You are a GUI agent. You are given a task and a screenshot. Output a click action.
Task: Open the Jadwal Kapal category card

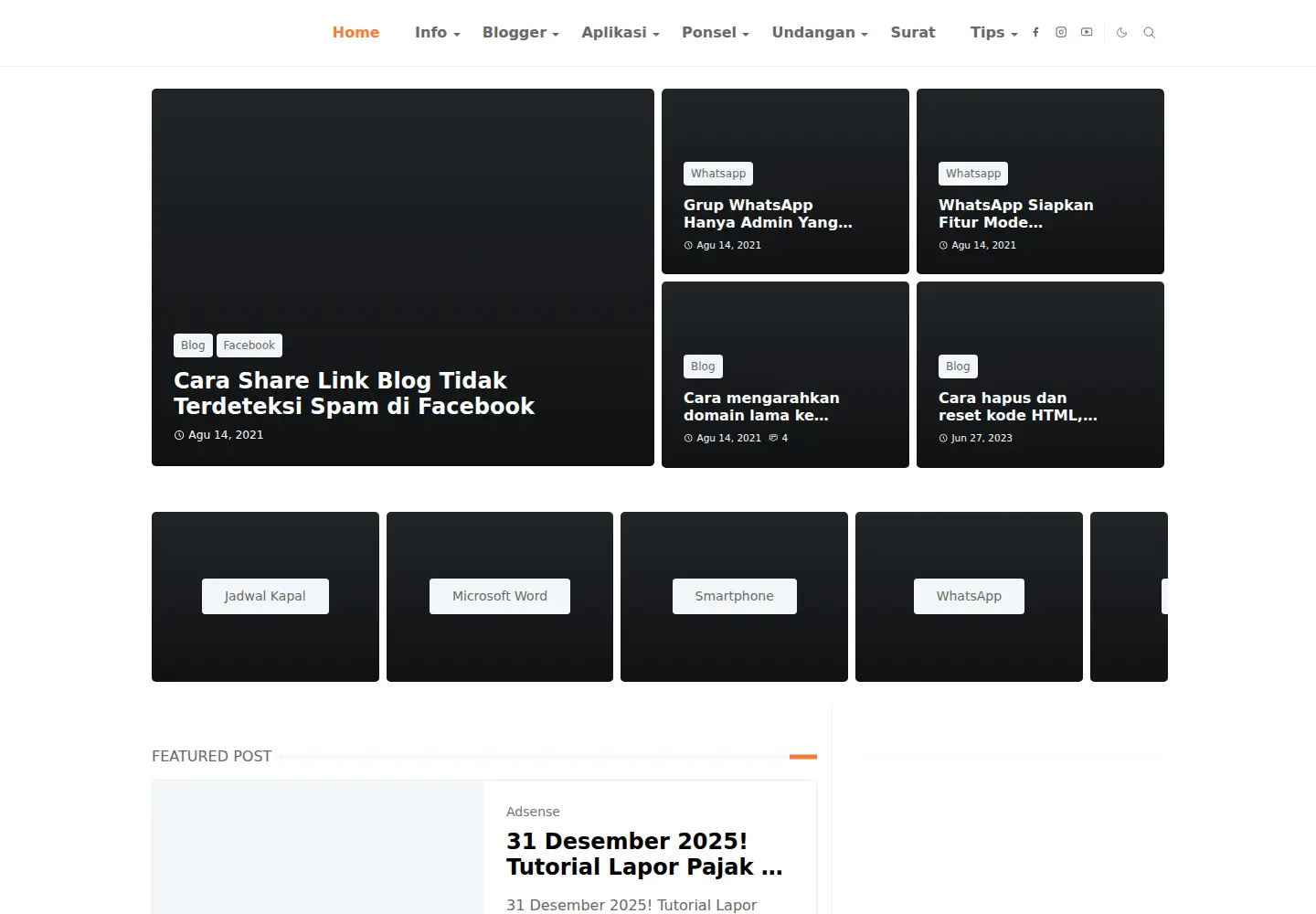(x=265, y=596)
